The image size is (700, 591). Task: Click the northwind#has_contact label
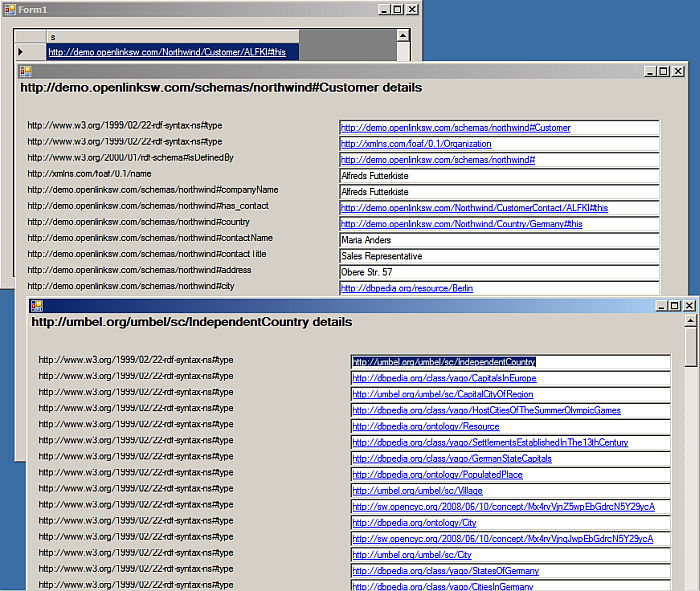point(148,206)
